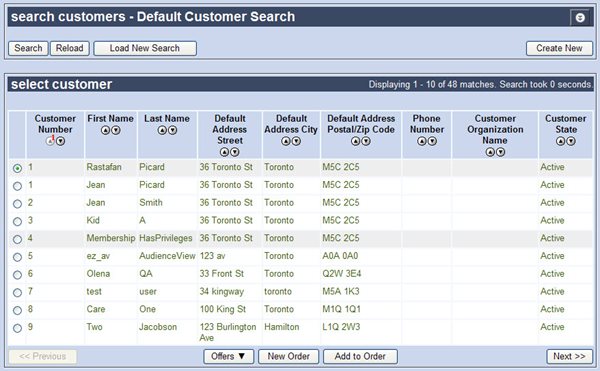The image size is (600, 371).
Task: Sort Customer State column ascending
Action: tap(561, 142)
